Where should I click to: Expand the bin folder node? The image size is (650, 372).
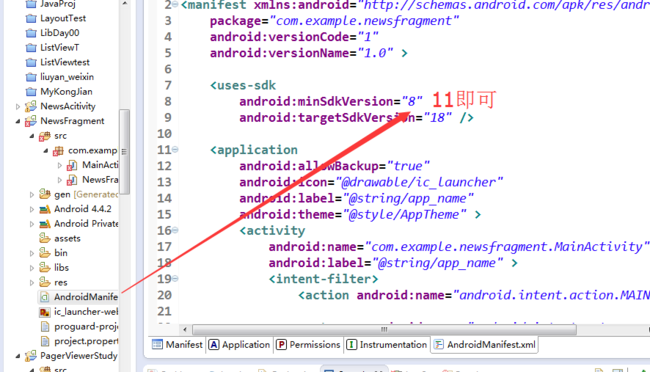tap(32, 253)
